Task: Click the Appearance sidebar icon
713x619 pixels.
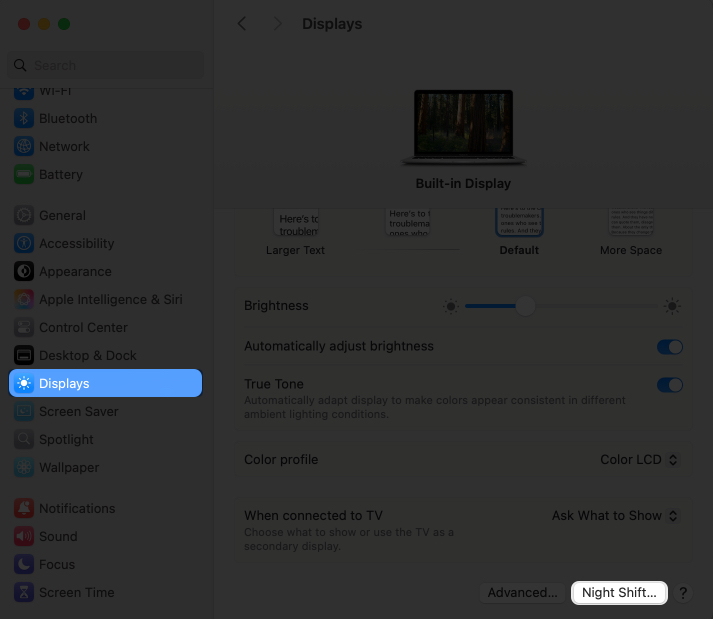Action: (x=24, y=272)
